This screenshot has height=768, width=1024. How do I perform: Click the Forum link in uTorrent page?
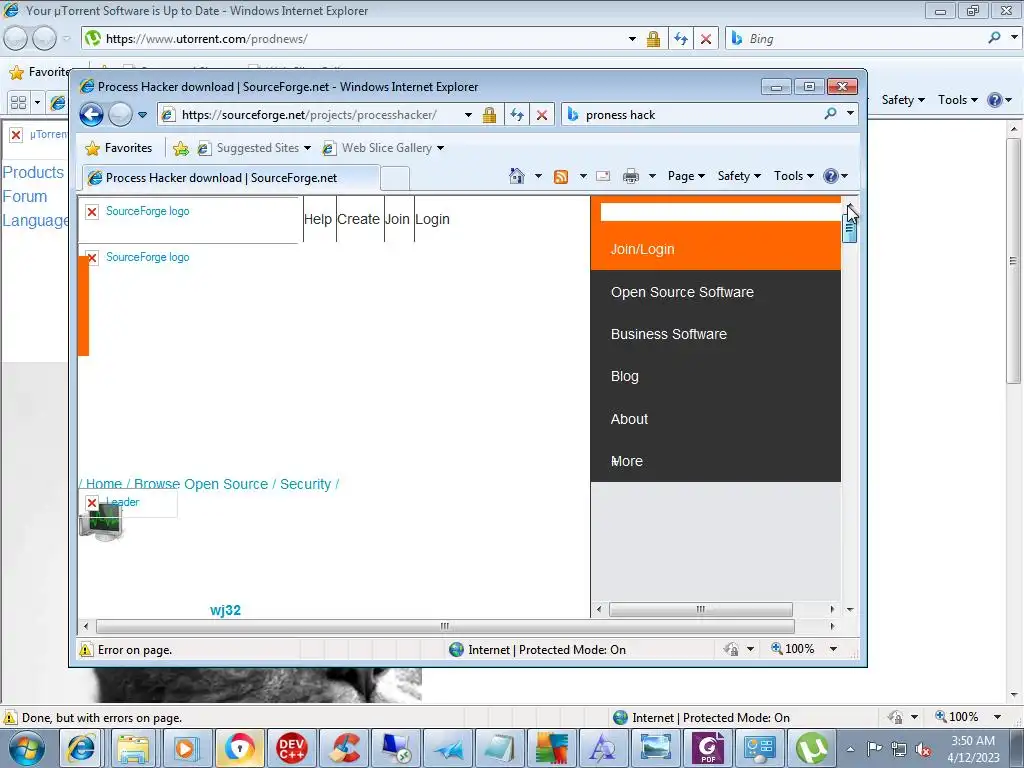coord(25,197)
